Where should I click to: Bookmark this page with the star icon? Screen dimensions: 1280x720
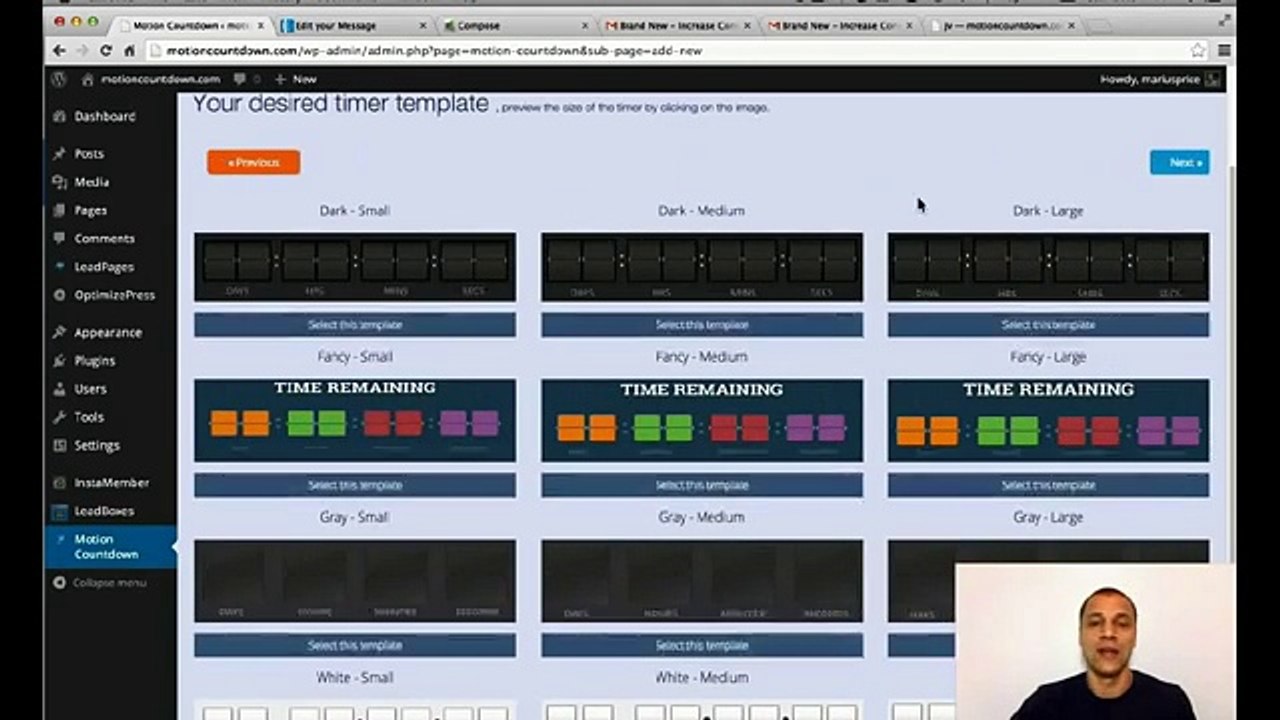(1198, 50)
